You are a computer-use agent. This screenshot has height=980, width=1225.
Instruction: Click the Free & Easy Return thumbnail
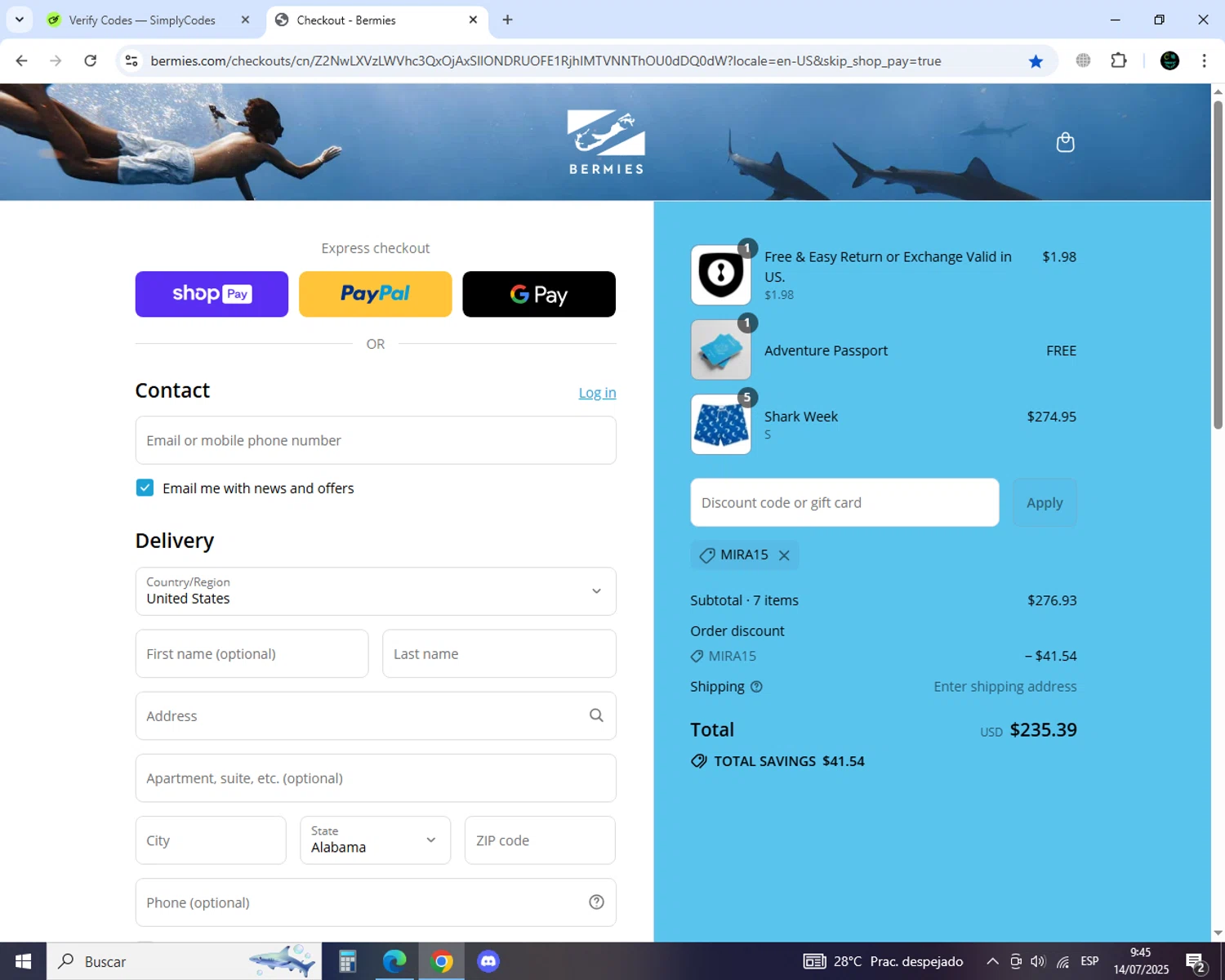pos(721,275)
